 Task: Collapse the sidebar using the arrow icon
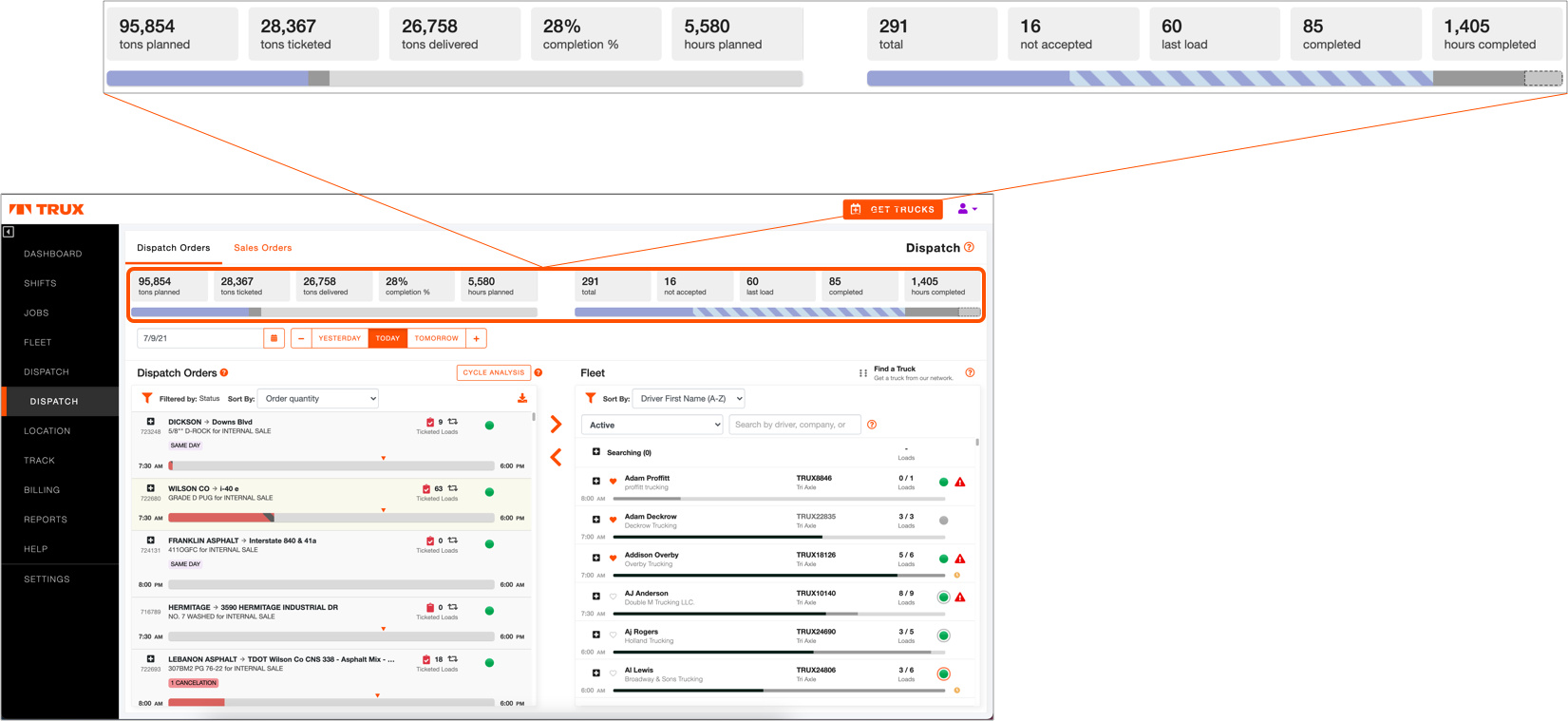tap(9, 232)
